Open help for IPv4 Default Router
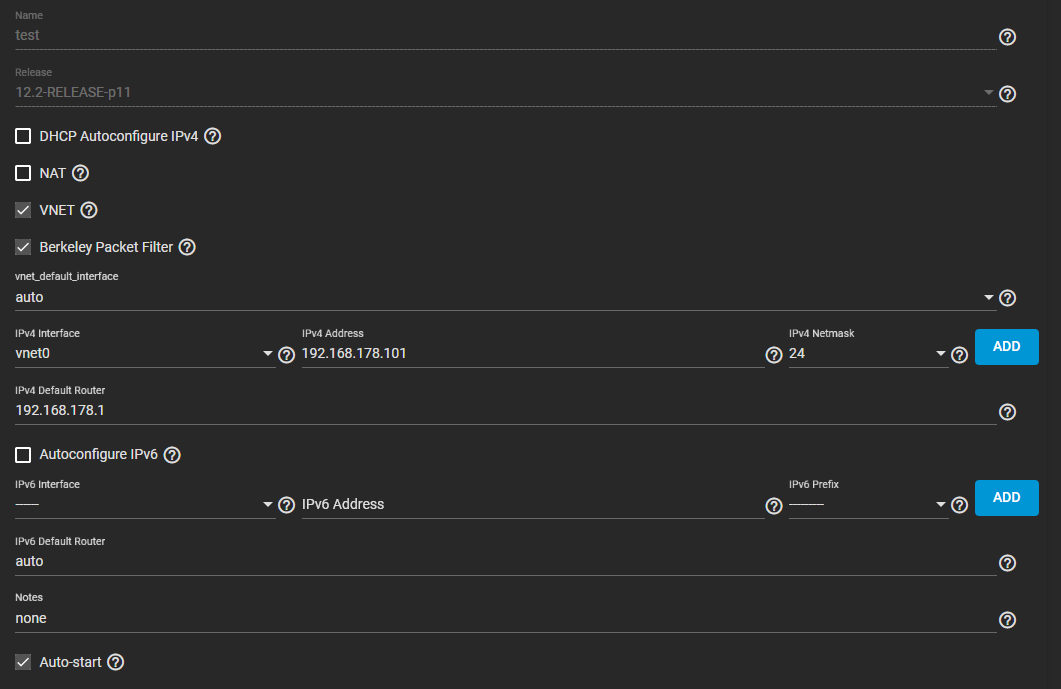This screenshot has width=1061, height=689. (1008, 412)
